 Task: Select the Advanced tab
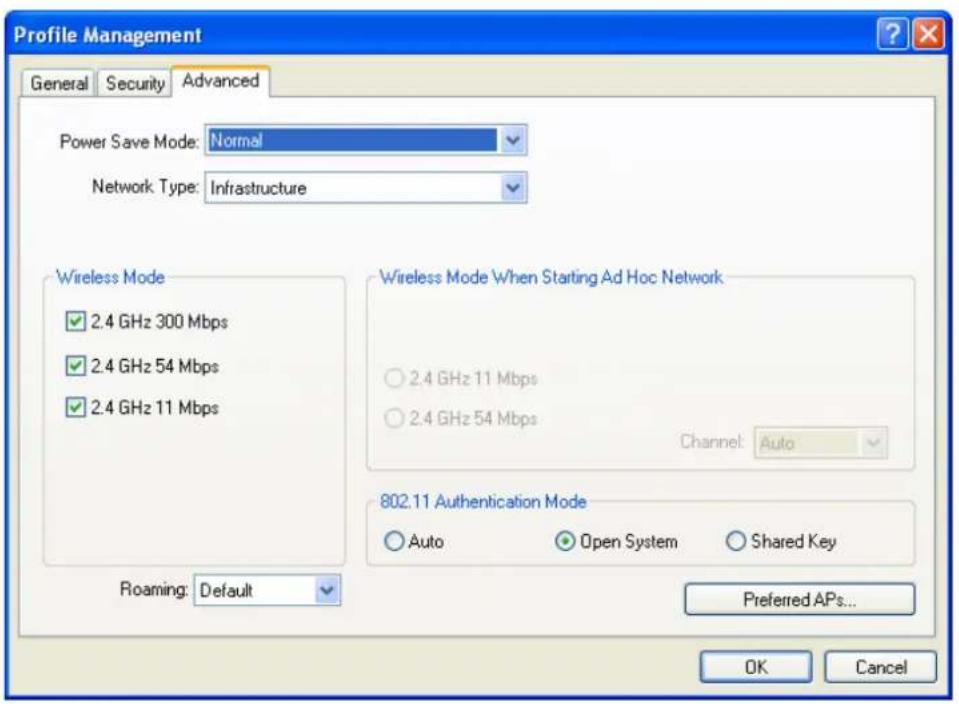220,81
